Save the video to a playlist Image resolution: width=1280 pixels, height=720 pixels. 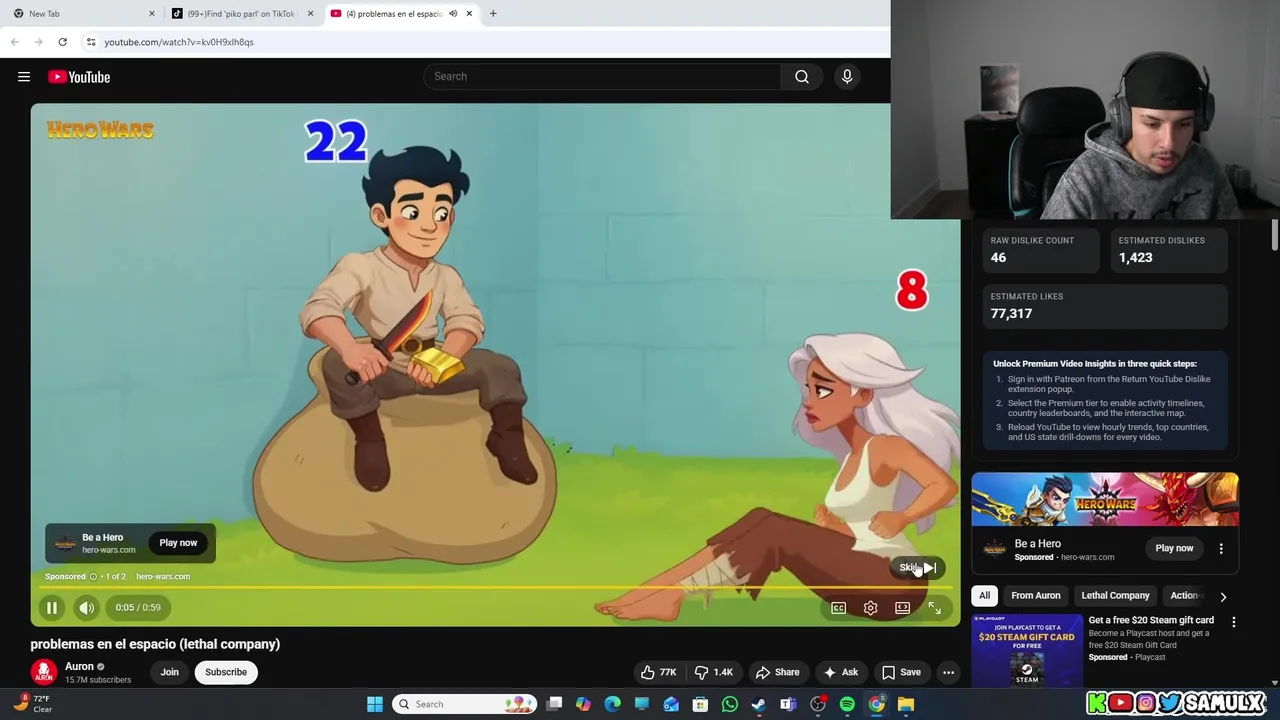click(901, 672)
